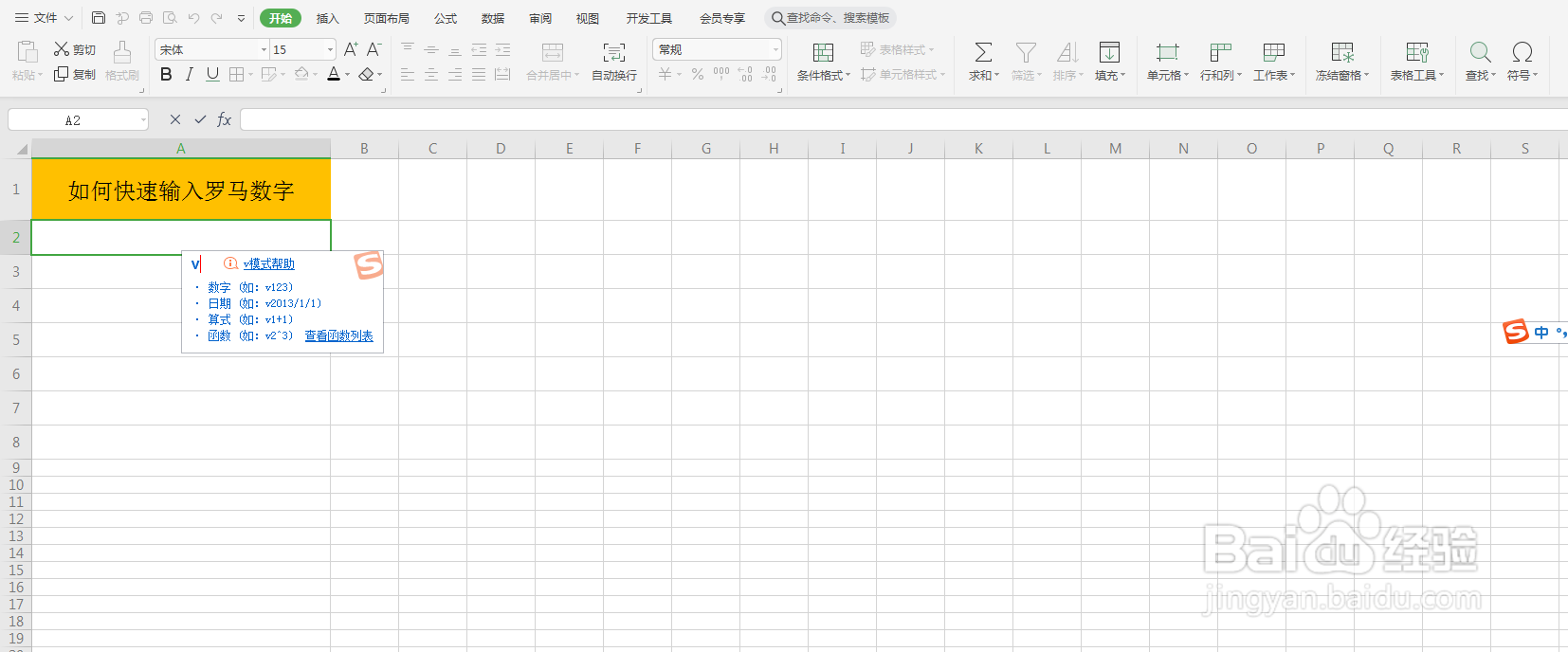
Task: Switch to the Formulas (公式) tab
Action: coord(446,18)
